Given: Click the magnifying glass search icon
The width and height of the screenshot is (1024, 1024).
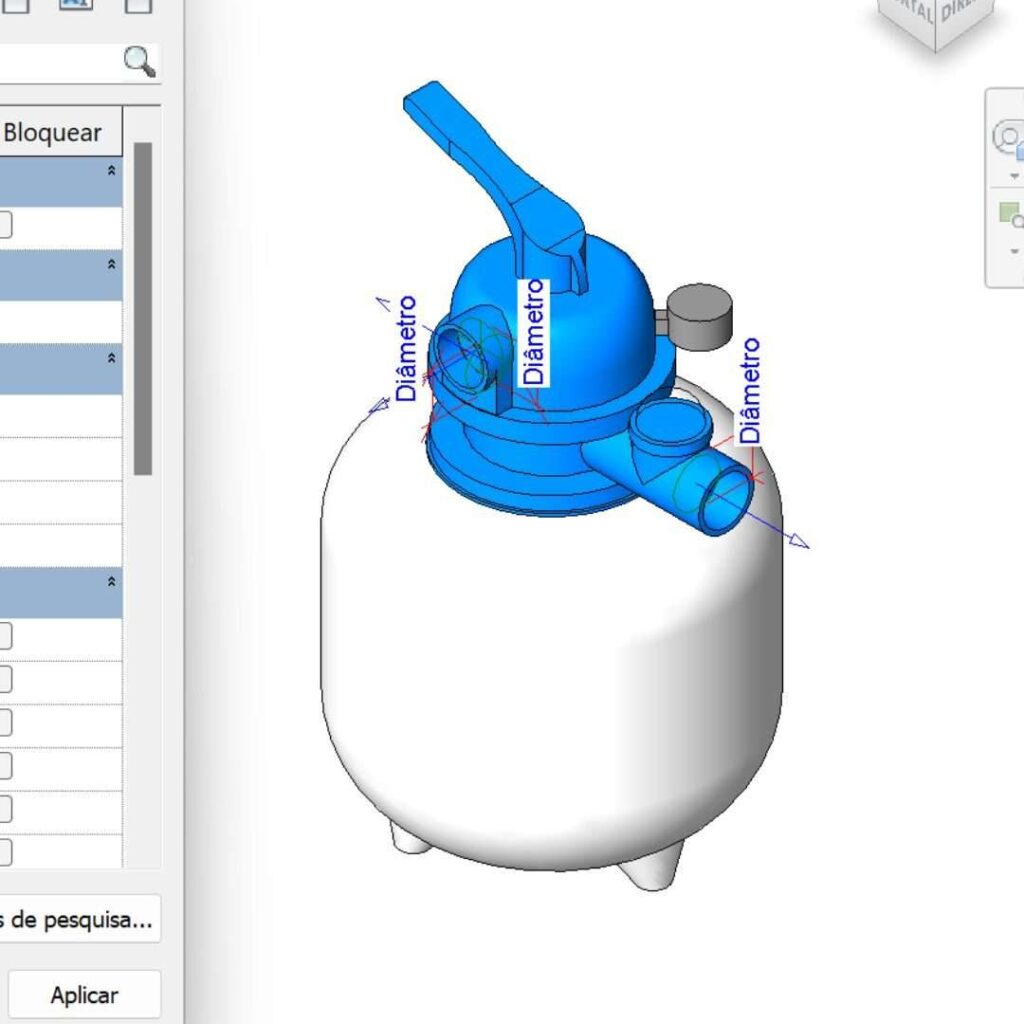Looking at the screenshot, I should point(139,62).
